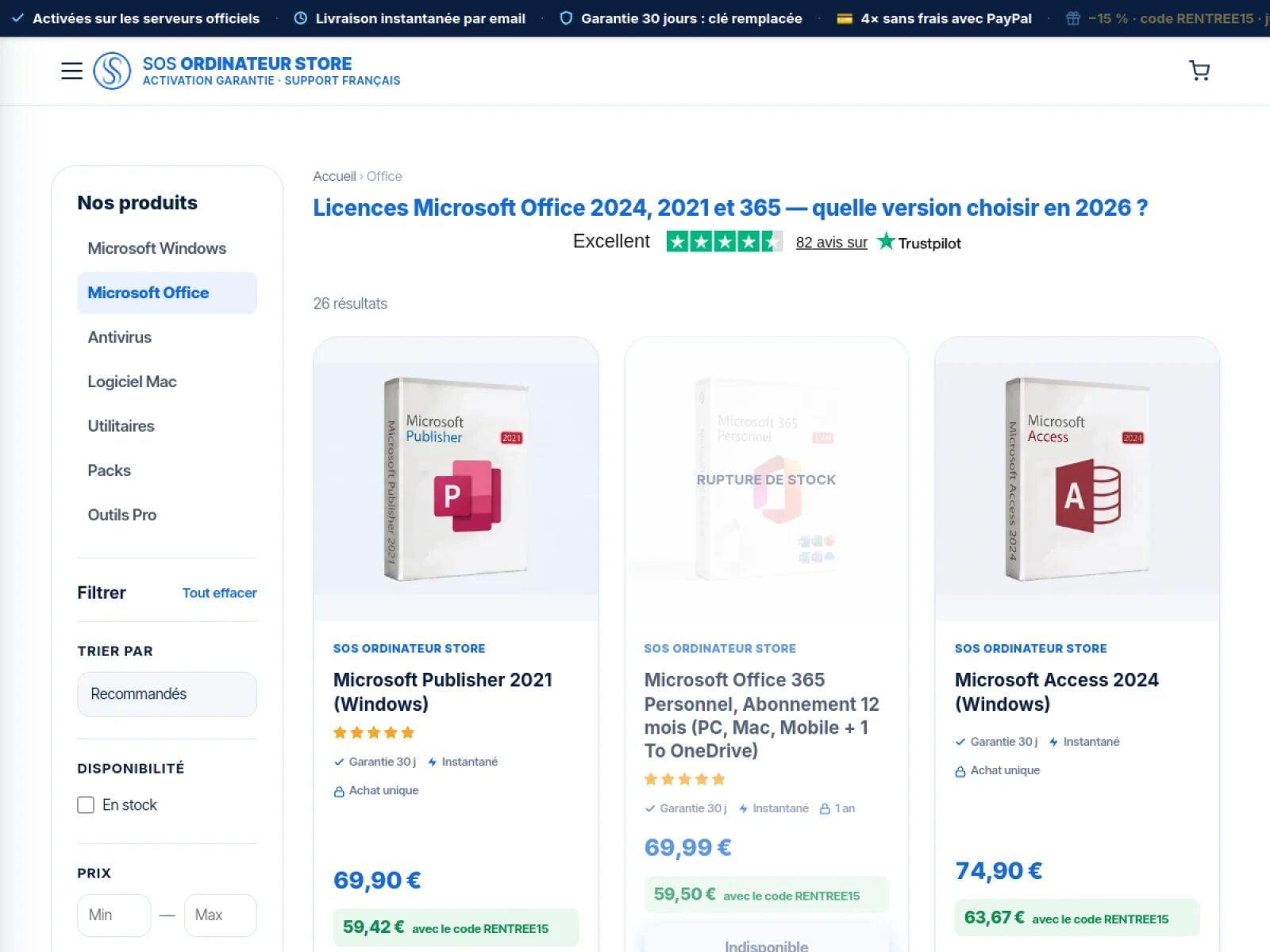
Task: Click lightning icon beside Access Instantané
Action: (1053, 743)
